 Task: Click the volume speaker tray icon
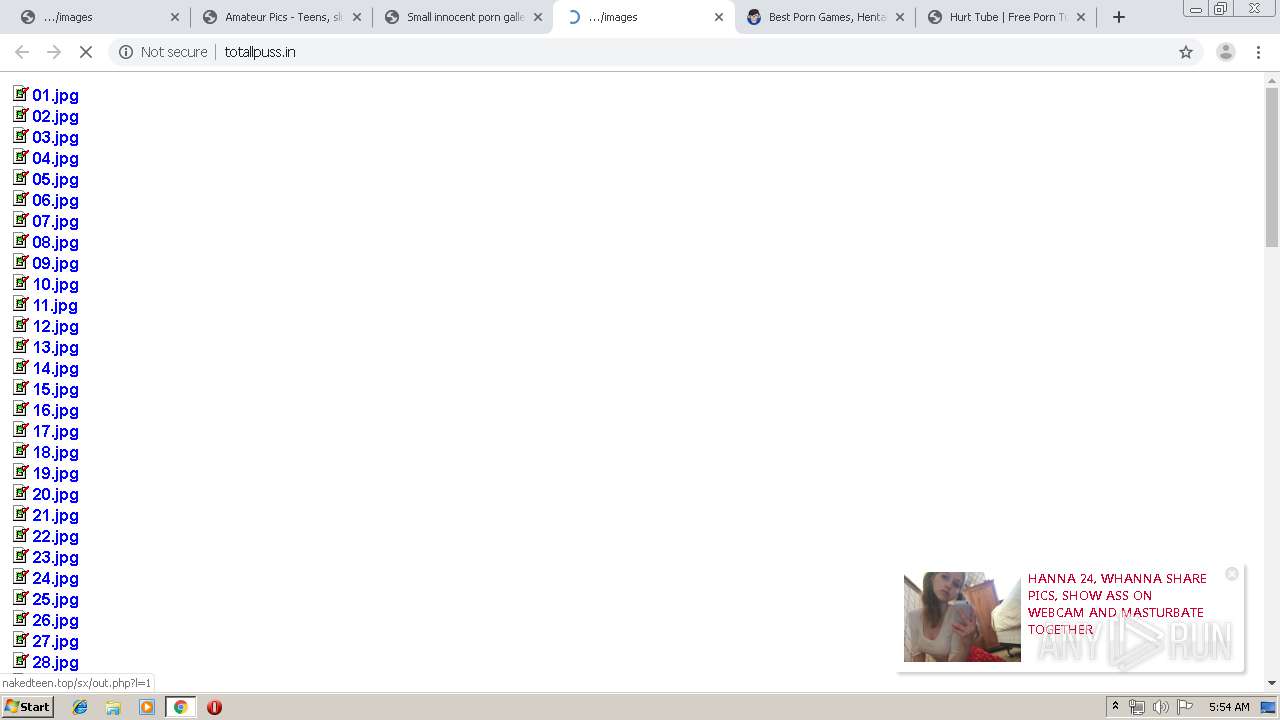coord(1160,707)
